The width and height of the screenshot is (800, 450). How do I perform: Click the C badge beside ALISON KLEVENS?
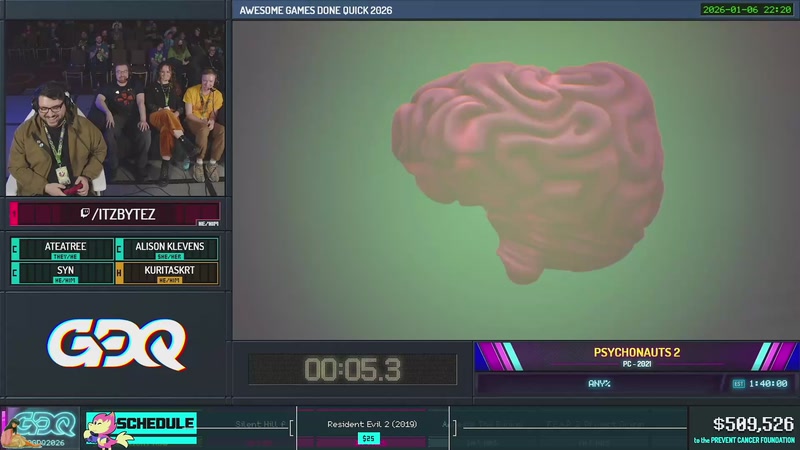(119, 249)
